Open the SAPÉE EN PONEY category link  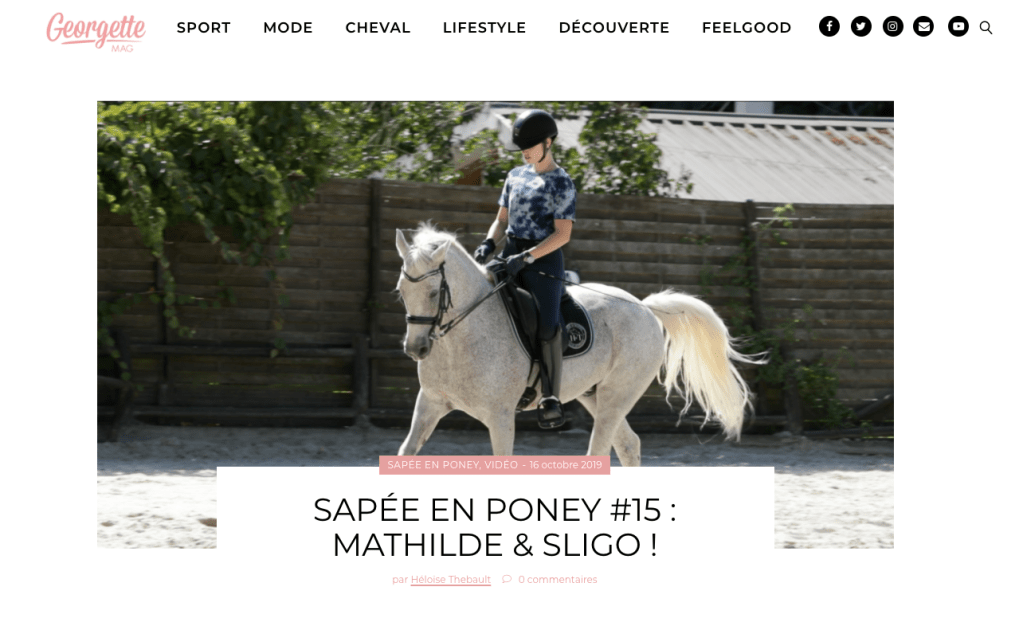[433, 465]
